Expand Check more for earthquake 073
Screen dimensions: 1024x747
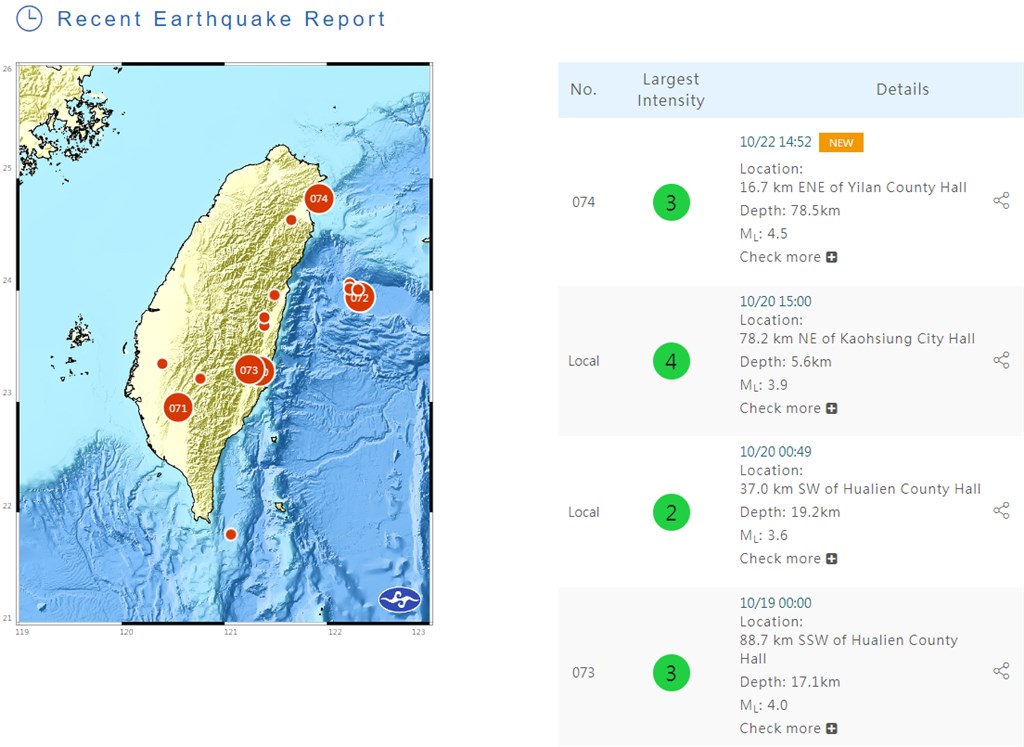(x=789, y=728)
